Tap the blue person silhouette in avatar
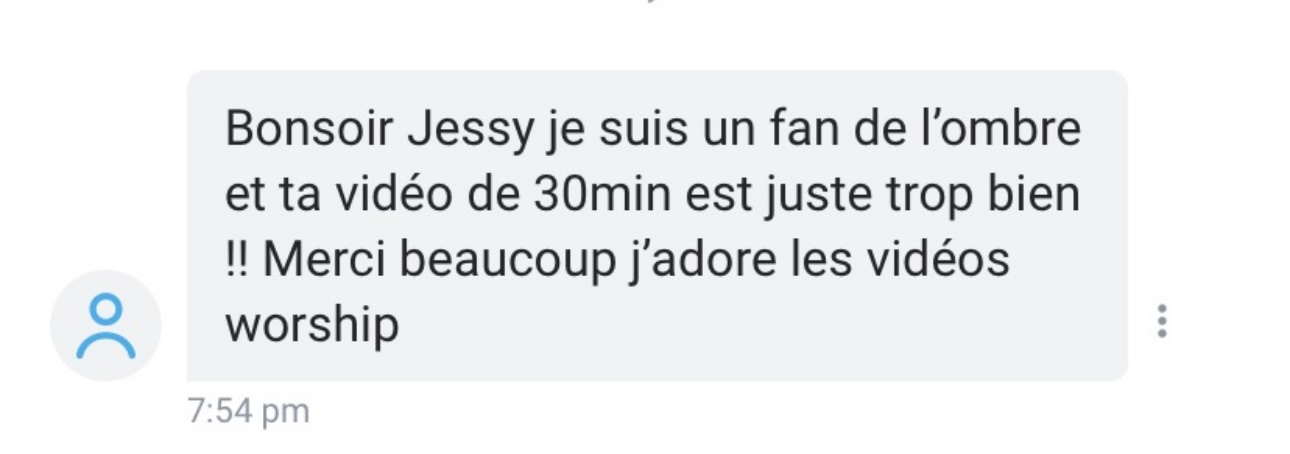Viewport: 1290px width, 454px height. pyautogui.click(x=106, y=326)
